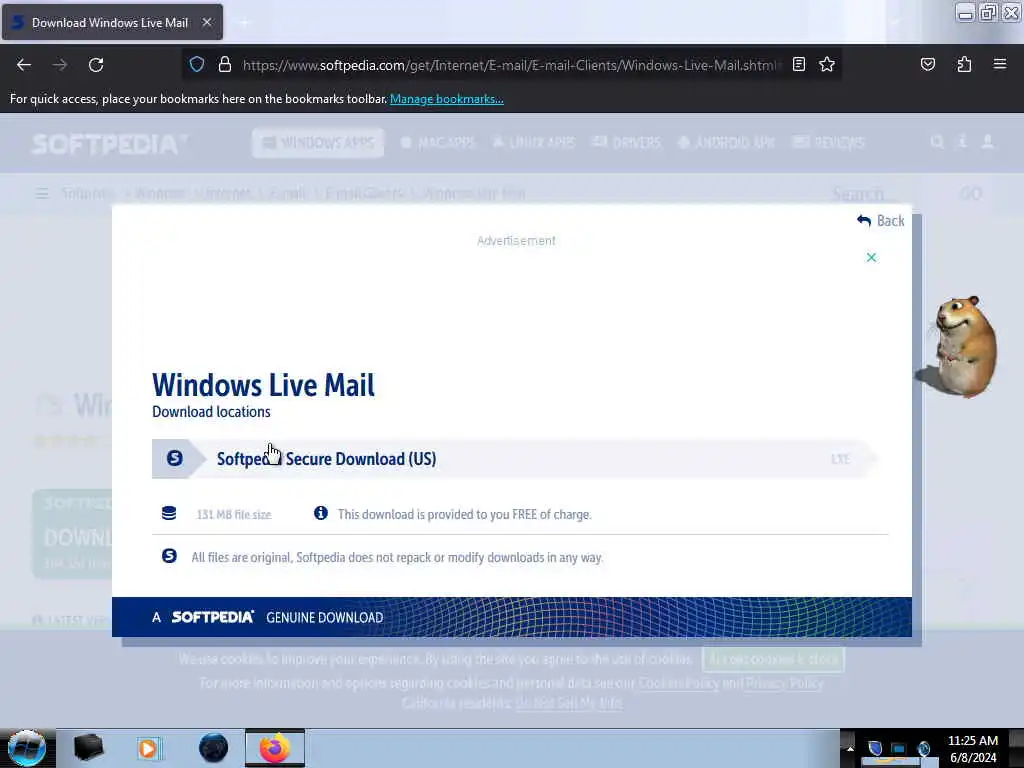This screenshot has width=1024, height=768.
Task: Select '131 MB file size' text
Action: click(234, 515)
